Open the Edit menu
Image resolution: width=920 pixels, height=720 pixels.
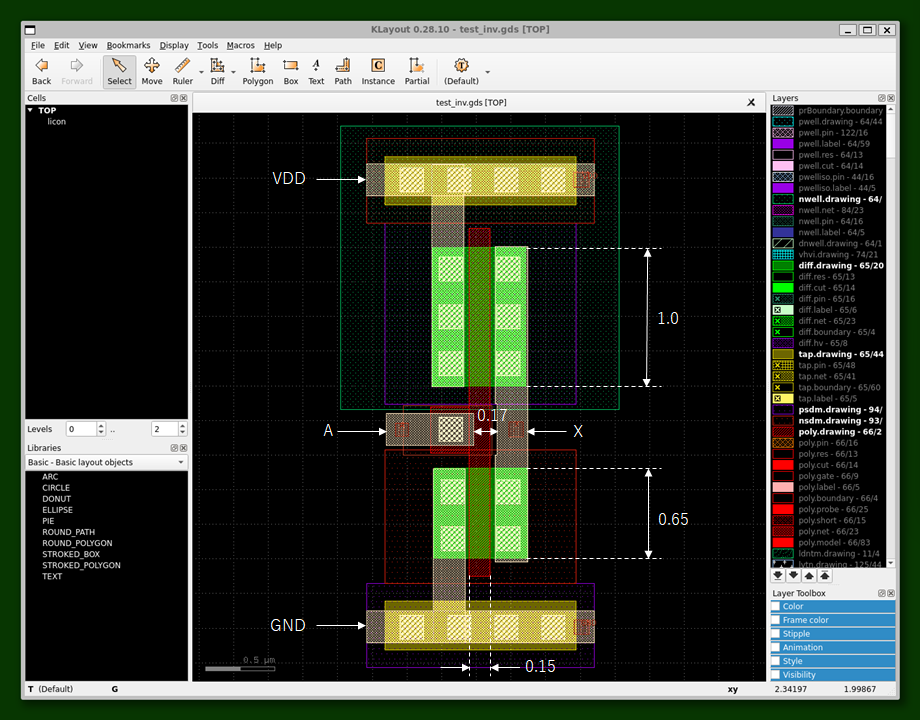tap(62, 45)
